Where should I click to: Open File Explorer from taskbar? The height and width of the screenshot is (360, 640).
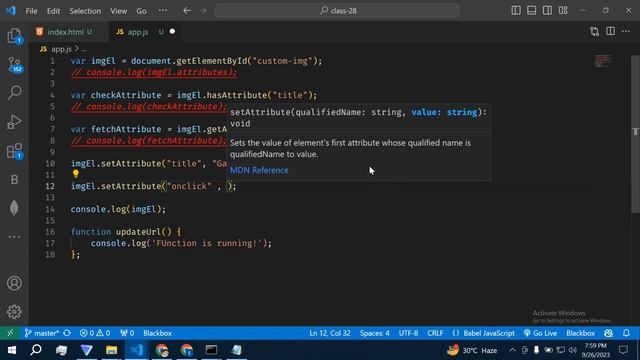click(111, 350)
